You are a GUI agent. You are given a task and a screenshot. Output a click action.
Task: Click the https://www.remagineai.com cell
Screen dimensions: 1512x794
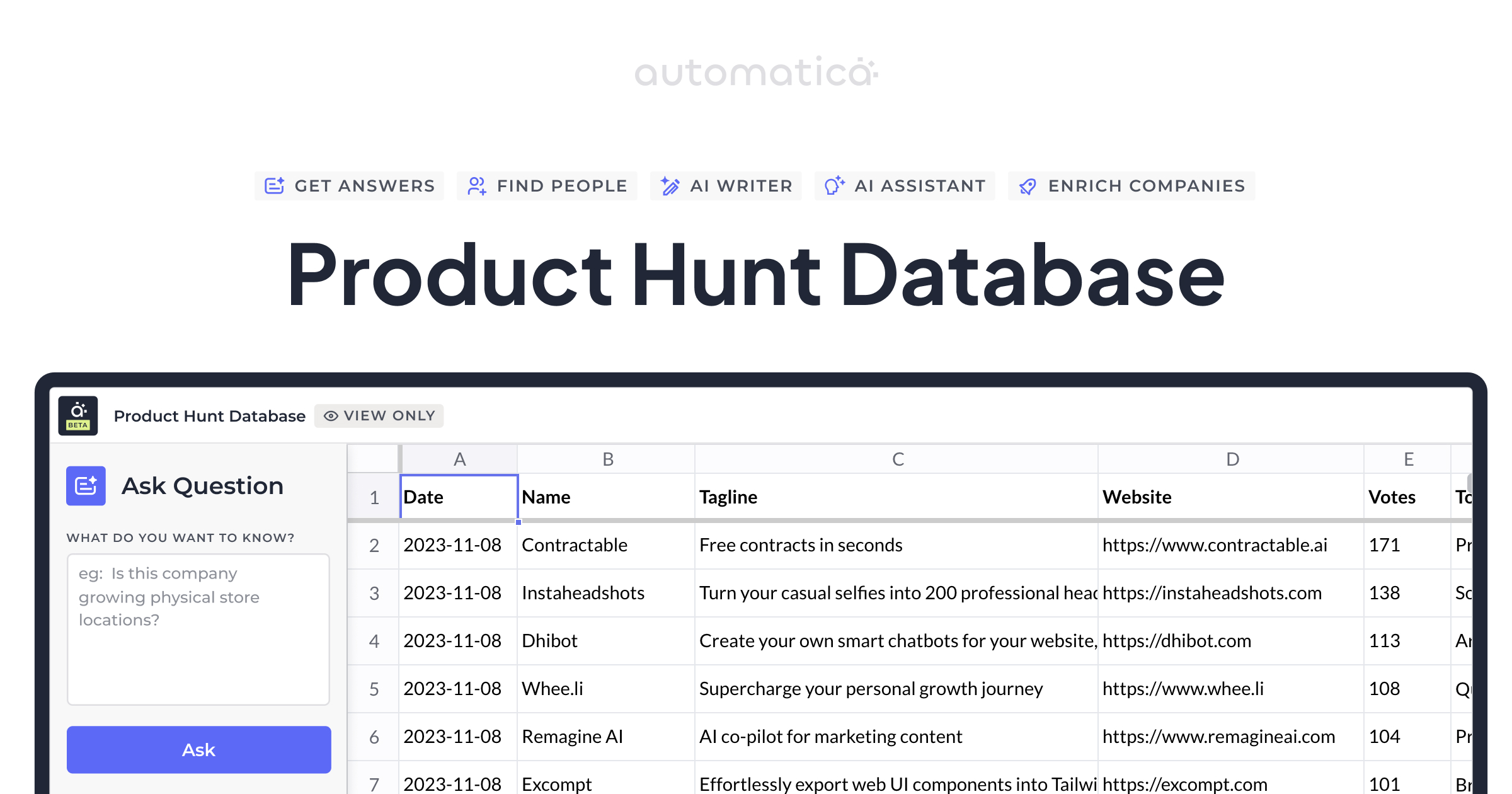point(1231,737)
